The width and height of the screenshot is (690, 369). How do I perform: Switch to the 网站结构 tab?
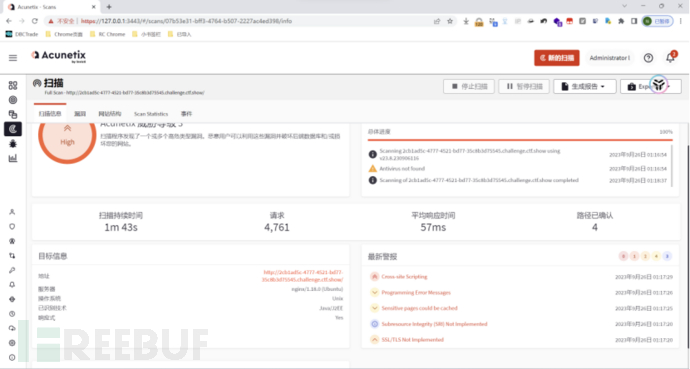(x=110, y=113)
